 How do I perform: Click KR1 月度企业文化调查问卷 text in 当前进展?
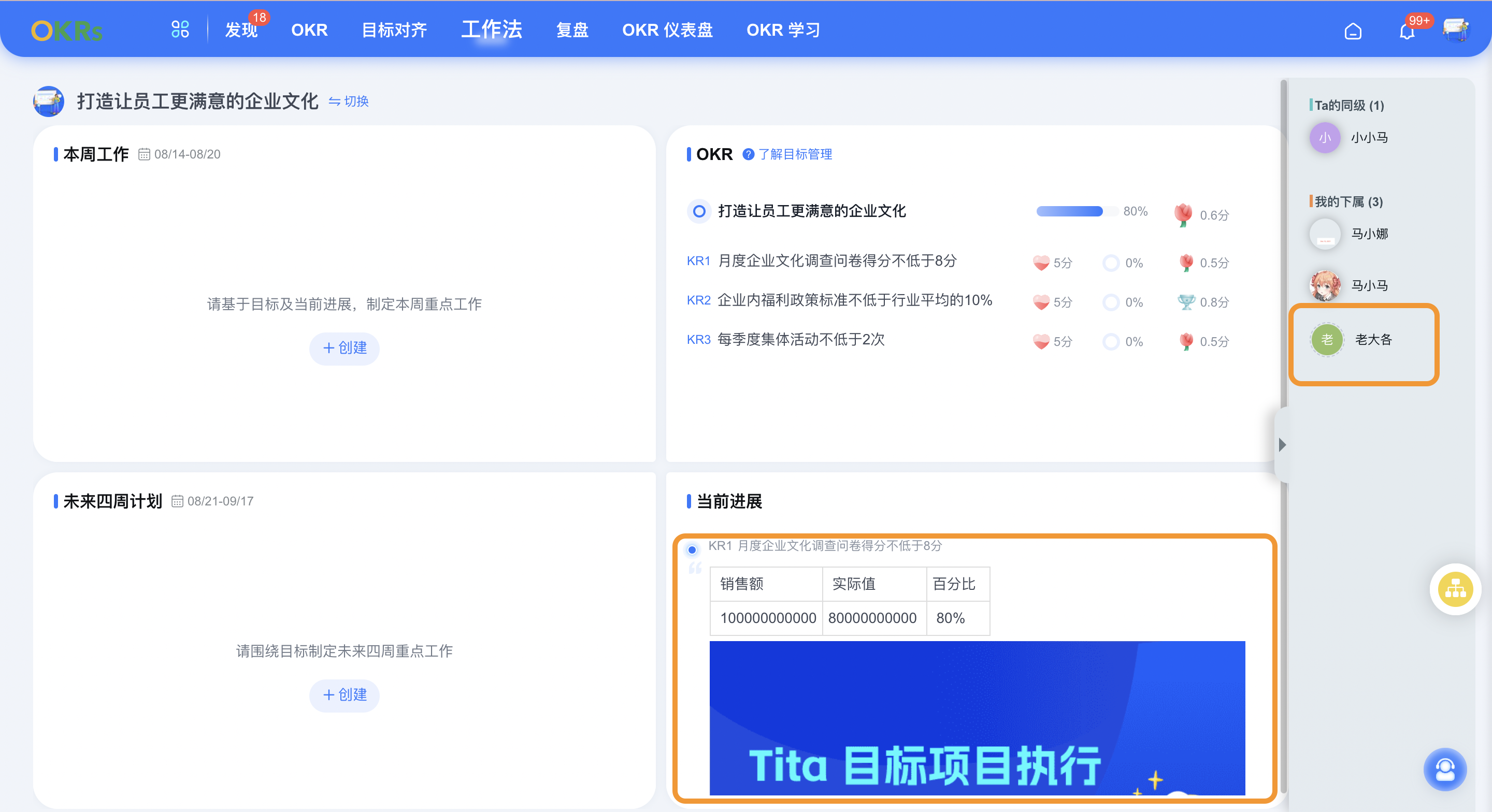pos(825,546)
